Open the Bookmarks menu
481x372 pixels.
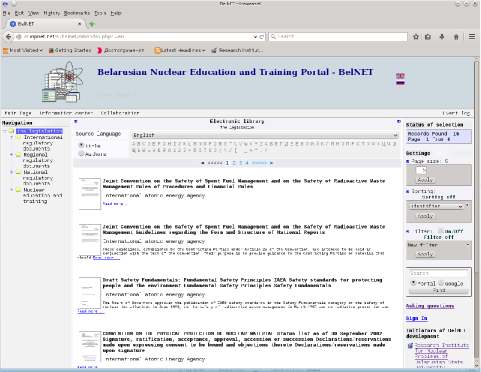(77, 13)
